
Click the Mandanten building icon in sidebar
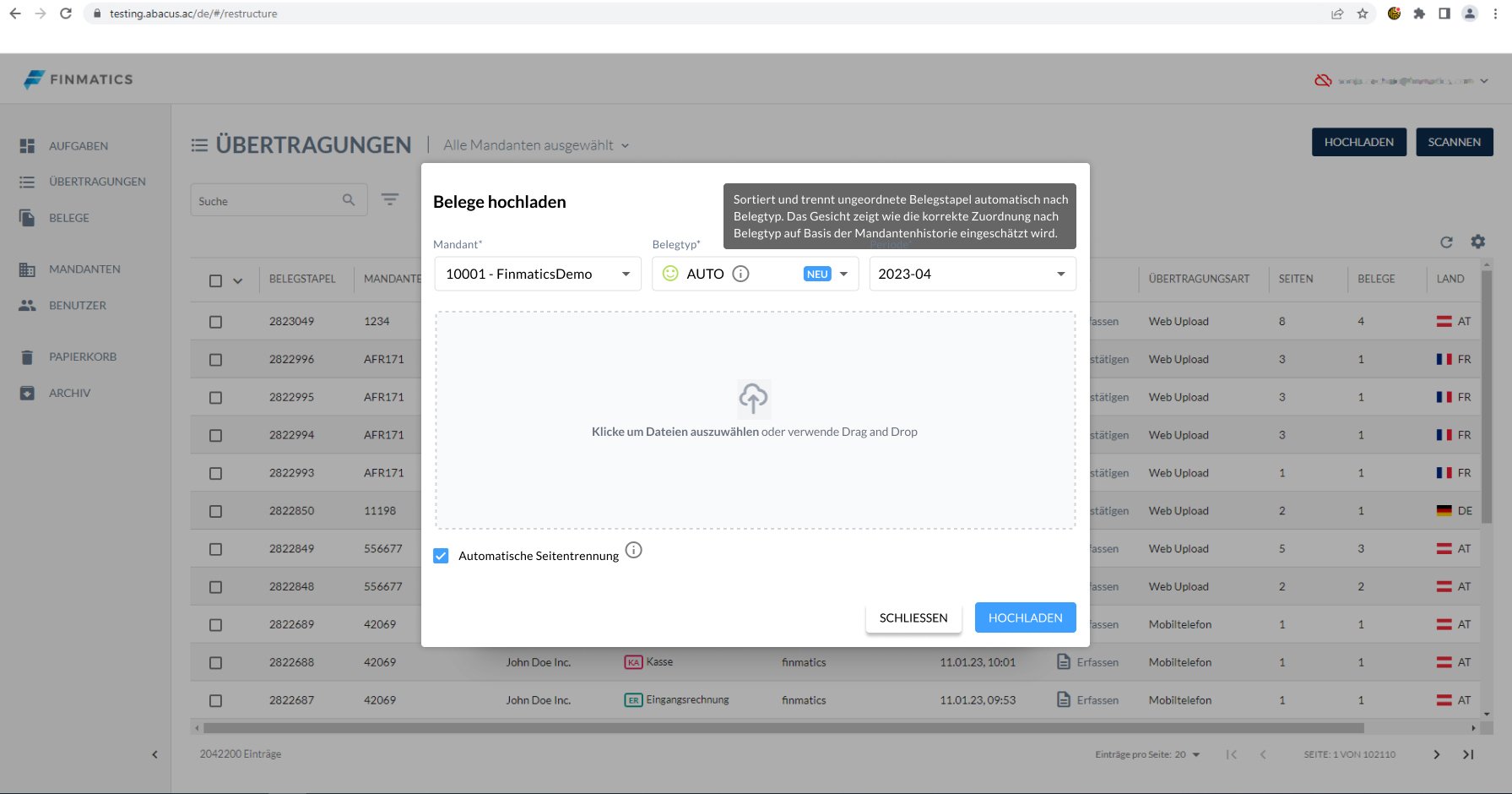click(27, 269)
